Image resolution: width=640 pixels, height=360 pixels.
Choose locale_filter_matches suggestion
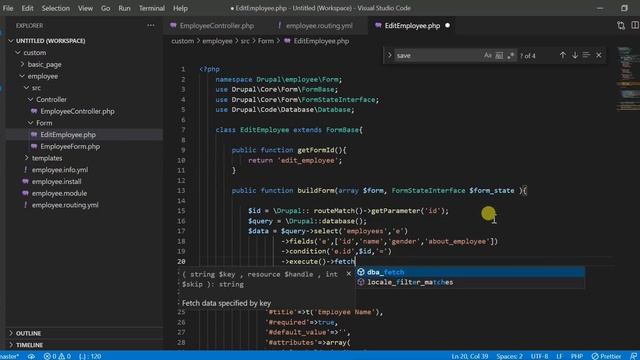[470, 282]
